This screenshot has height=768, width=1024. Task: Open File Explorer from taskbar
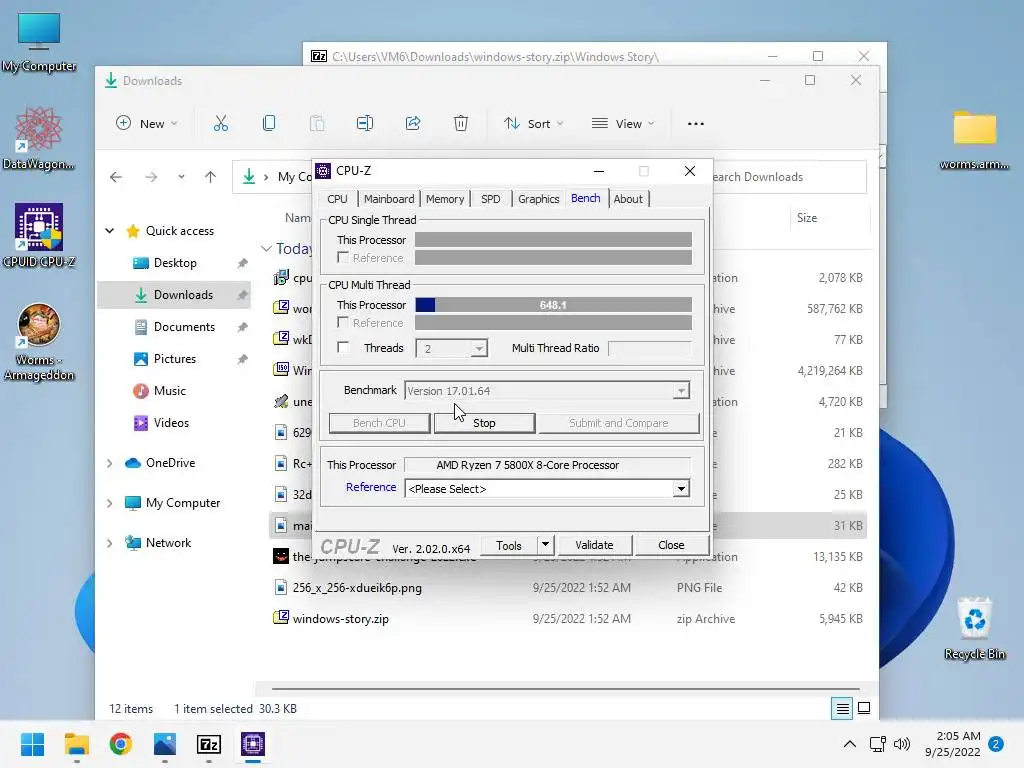[76, 744]
